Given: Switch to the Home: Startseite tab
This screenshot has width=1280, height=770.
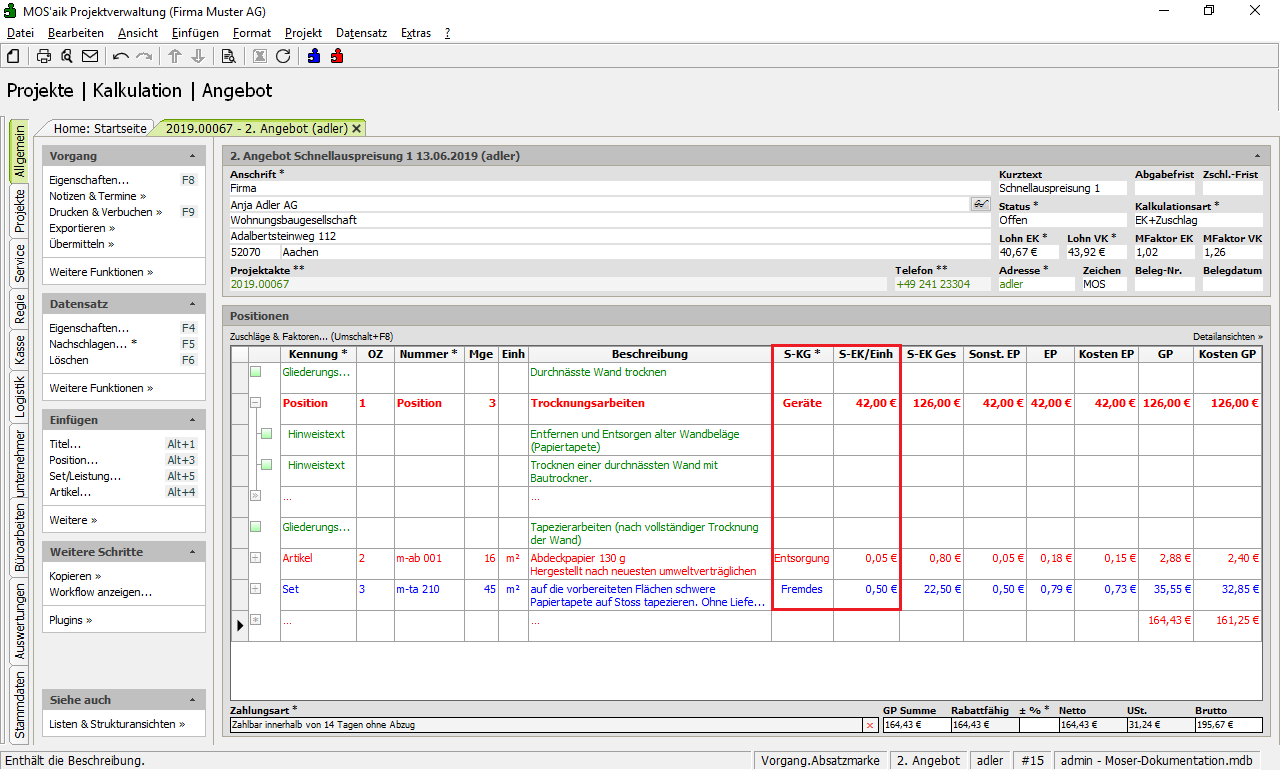Looking at the screenshot, I should pyautogui.click(x=100, y=128).
